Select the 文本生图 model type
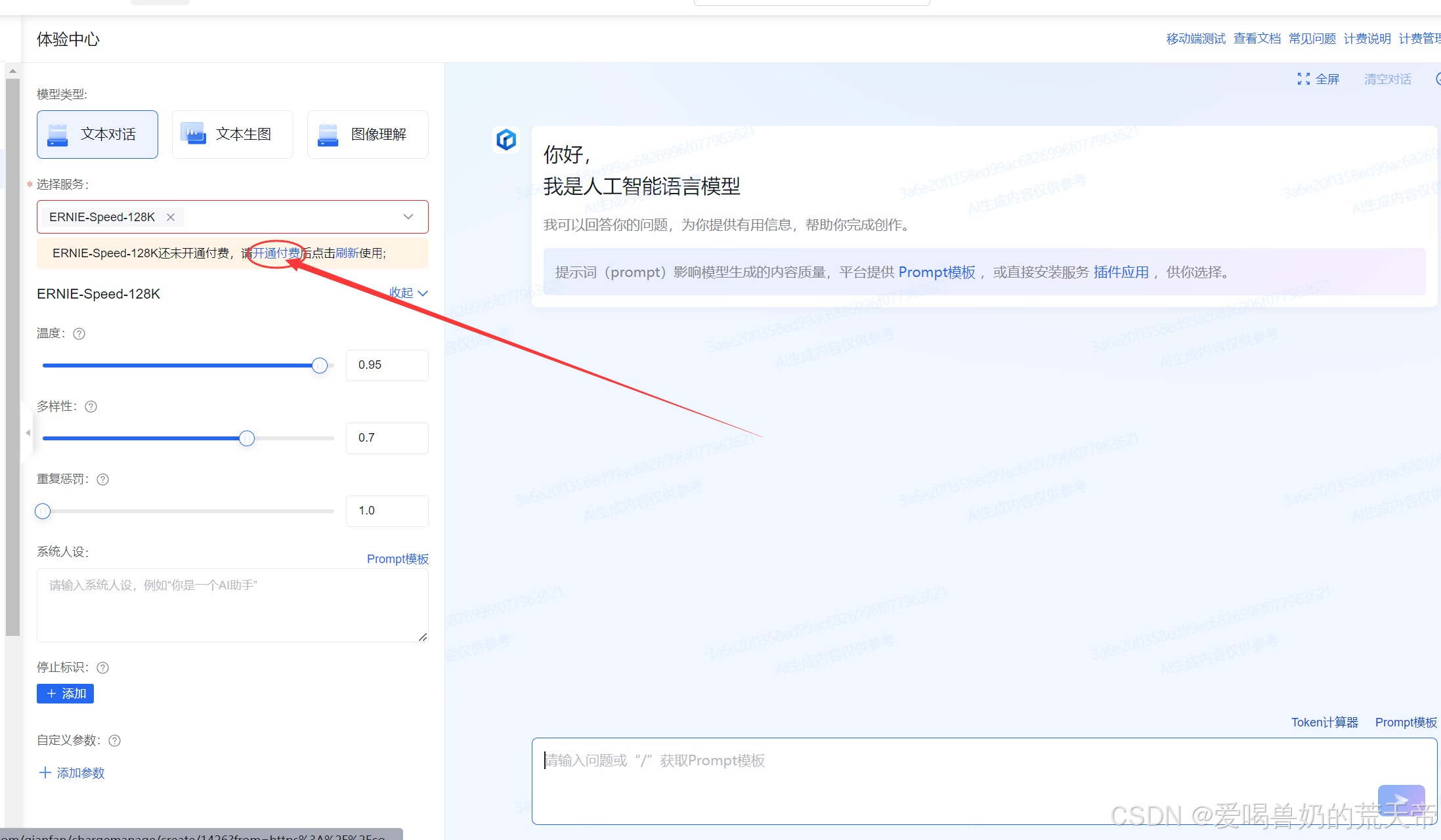 pos(232,135)
